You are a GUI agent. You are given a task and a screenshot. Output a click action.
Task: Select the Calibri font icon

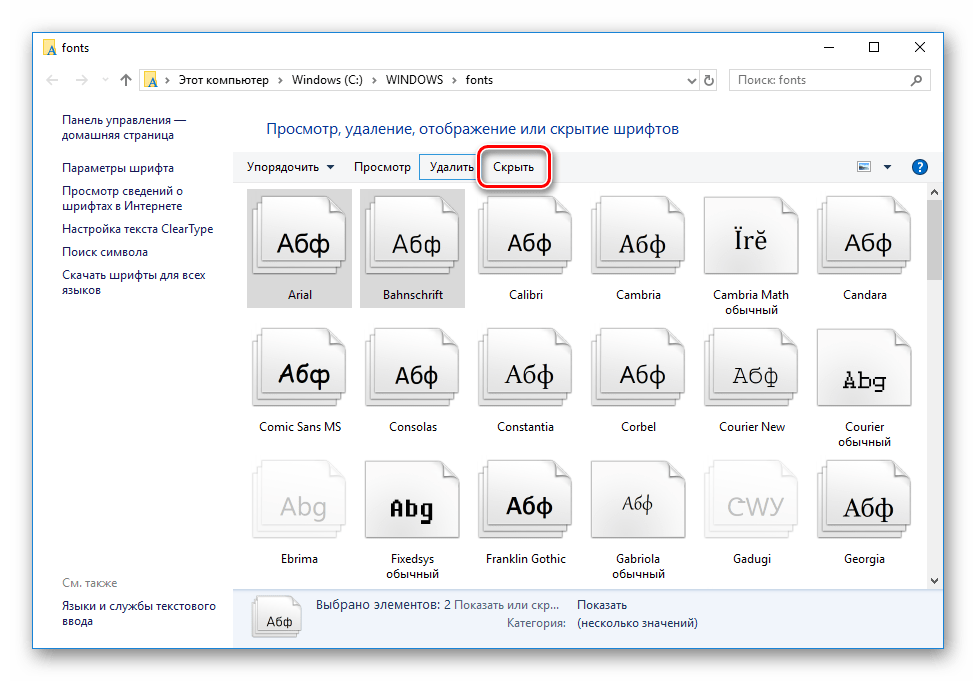525,240
